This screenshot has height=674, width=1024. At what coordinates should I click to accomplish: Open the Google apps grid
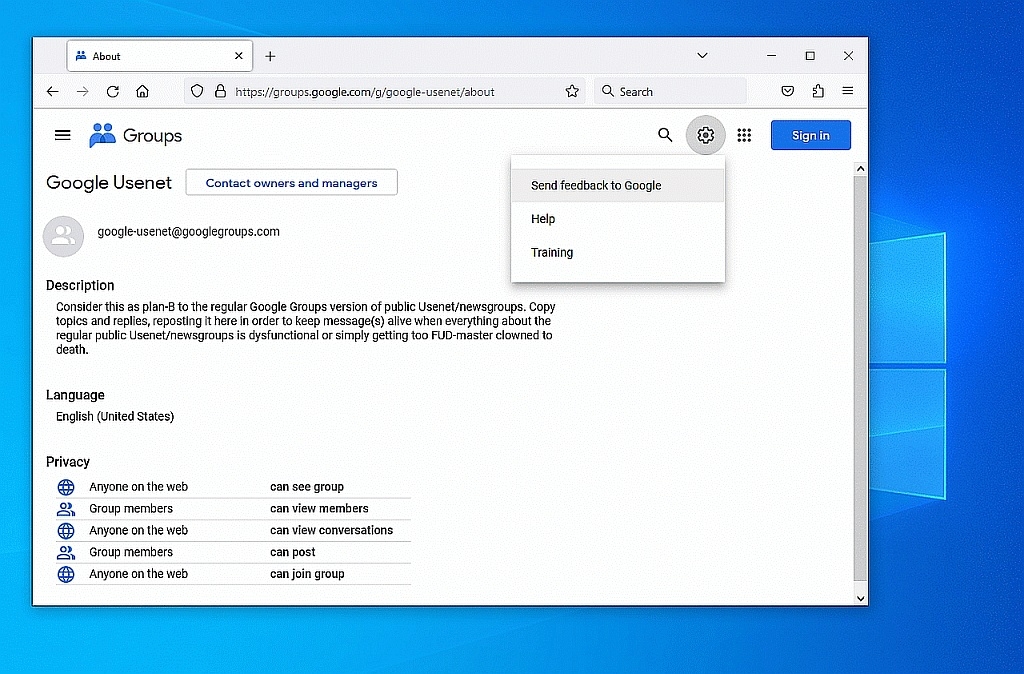coord(744,135)
